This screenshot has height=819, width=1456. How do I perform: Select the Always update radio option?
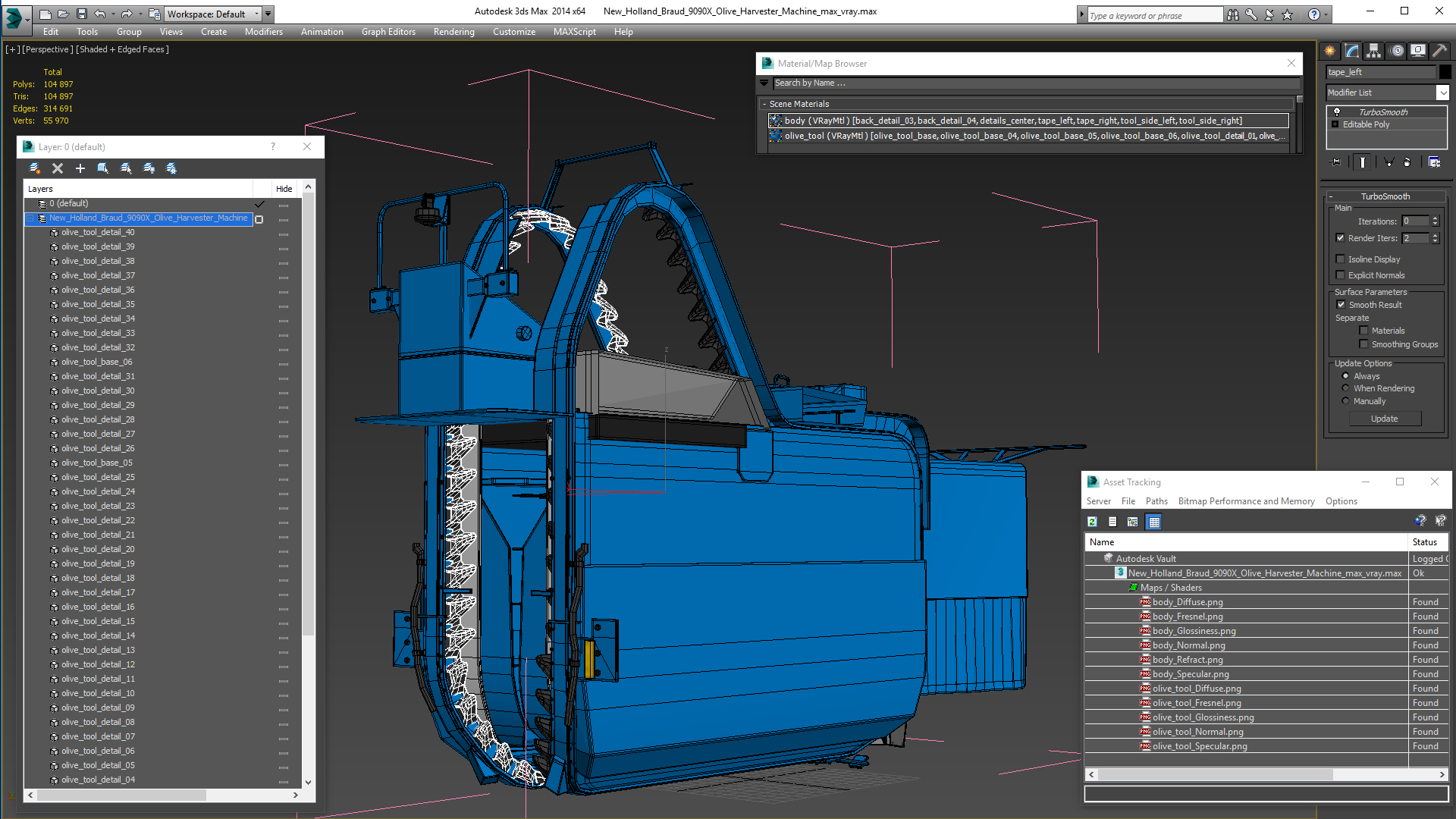pyautogui.click(x=1346, y=376)
